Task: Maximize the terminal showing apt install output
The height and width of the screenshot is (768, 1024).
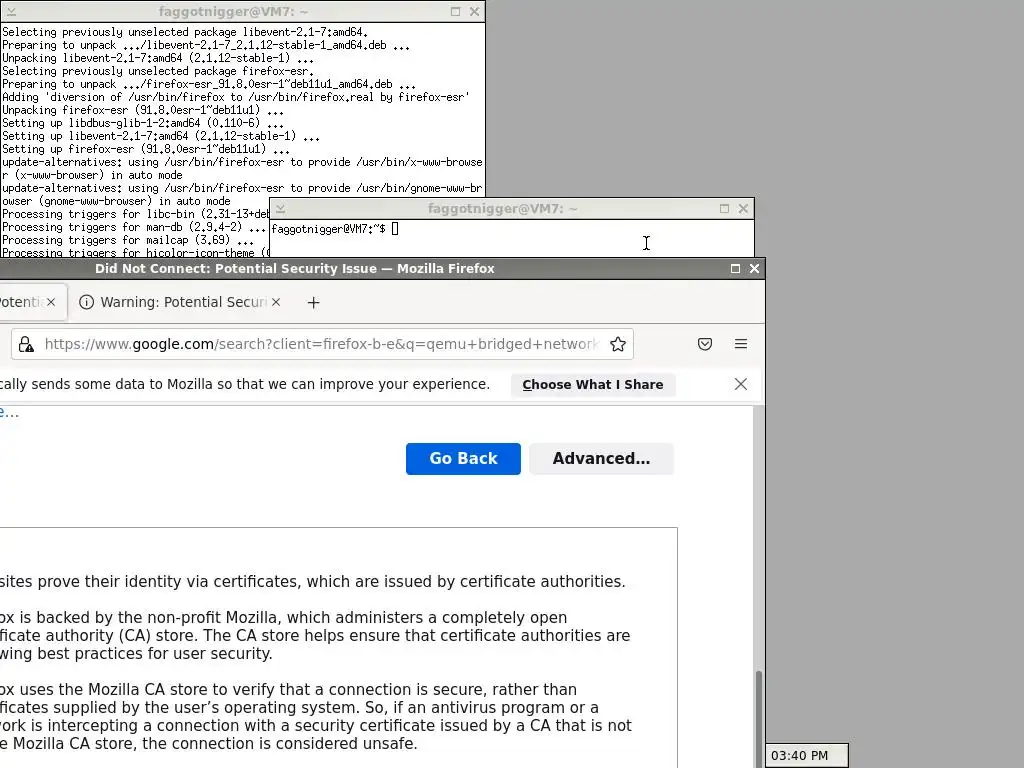Action: pyautogui.click(x=455, y=12)
